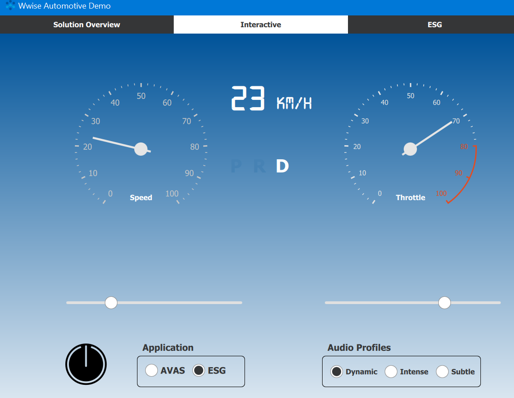The height and width of the screenshot is (398, 514).
Task: Click the 100 mark on Throttle gauge
Action: click(441, 193)
